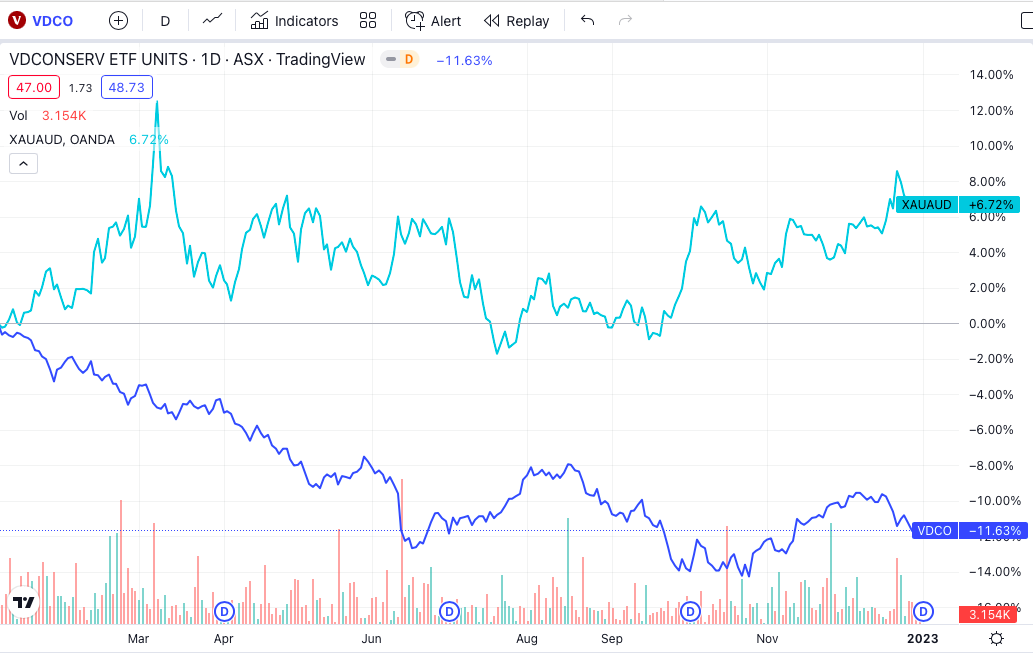Click the Mar label on time axis
This screenshot has width=1033, height=653.
pyautogui.click(x=138, y=639)
